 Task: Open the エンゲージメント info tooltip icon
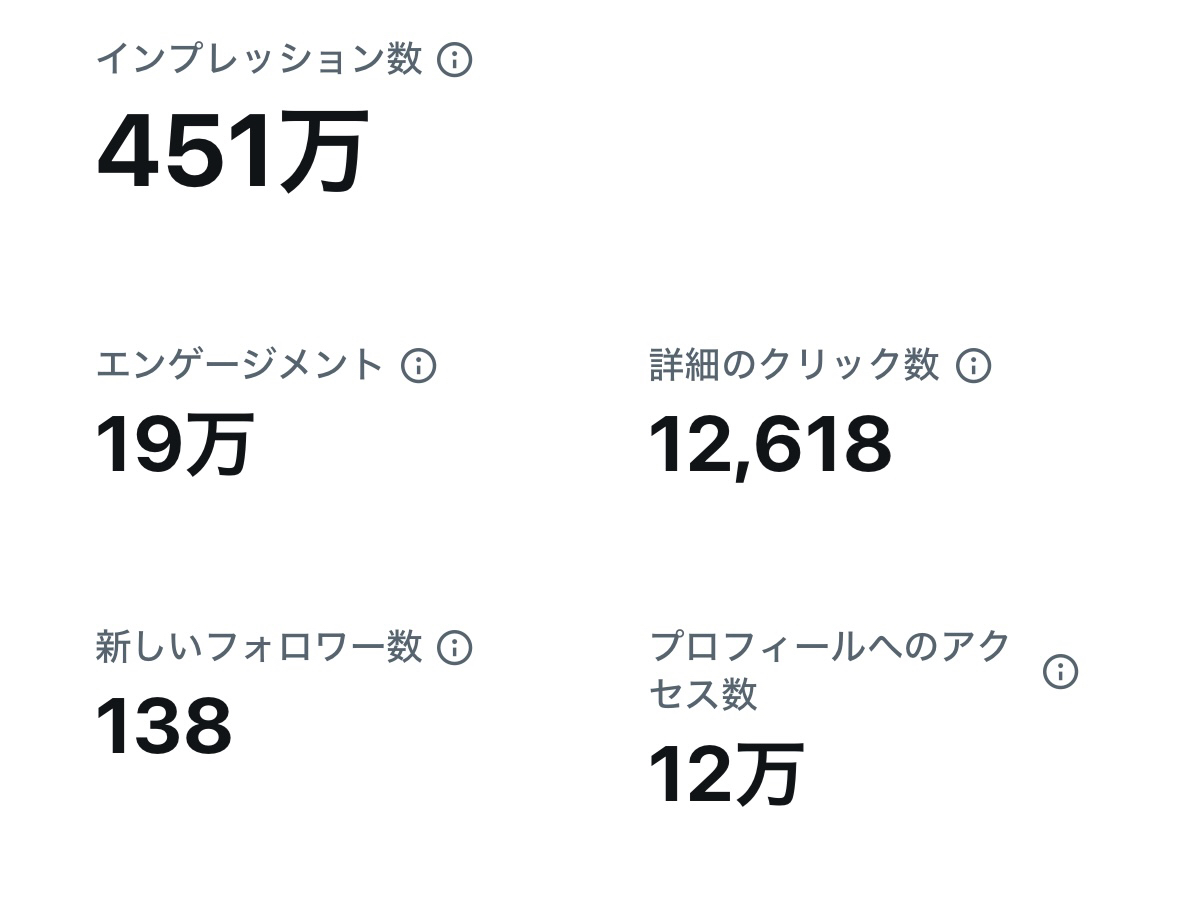pos(418,366)
